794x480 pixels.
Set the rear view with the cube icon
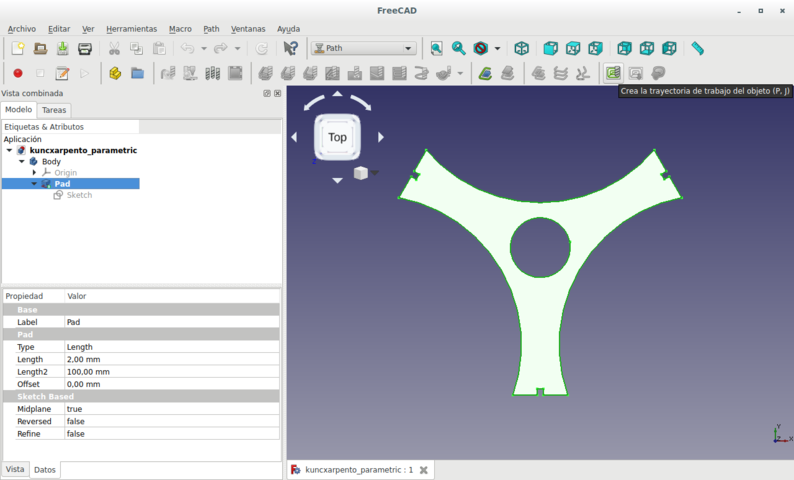pyautogui.click(x=624, y=49)
